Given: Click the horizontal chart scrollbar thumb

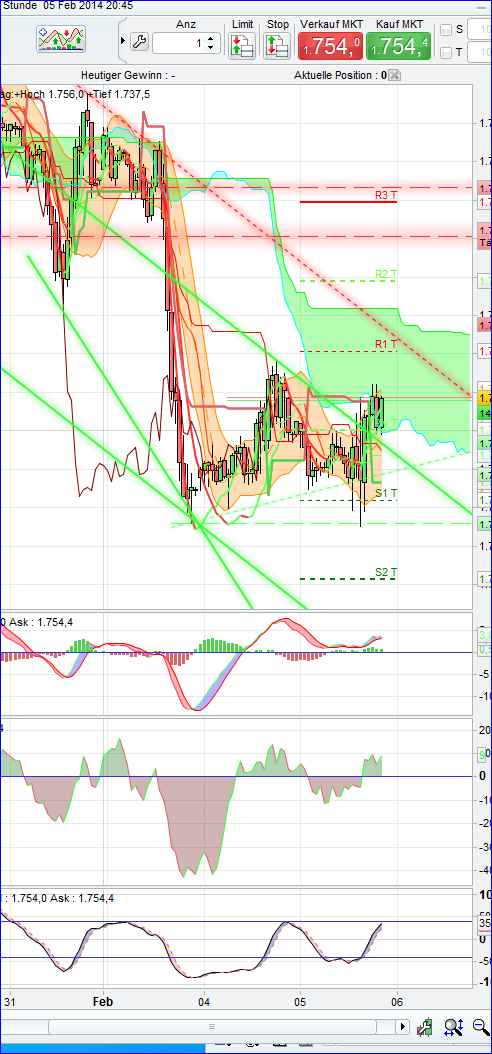Looking at the screenshot, I should pyautogui.click(x=212, y=1026).
